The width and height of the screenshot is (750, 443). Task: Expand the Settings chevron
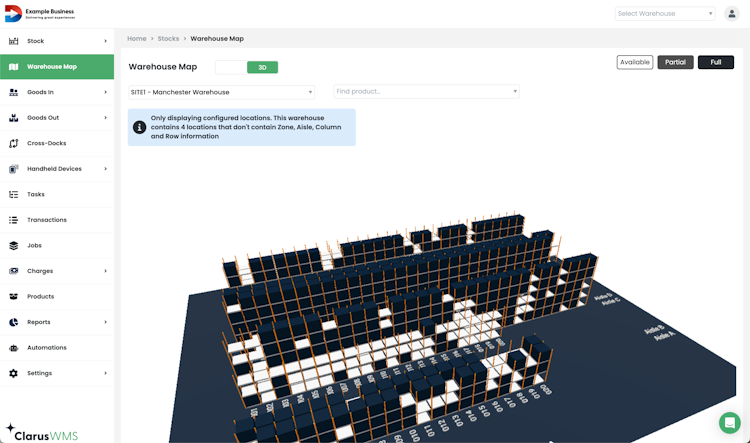coord(105,373)
